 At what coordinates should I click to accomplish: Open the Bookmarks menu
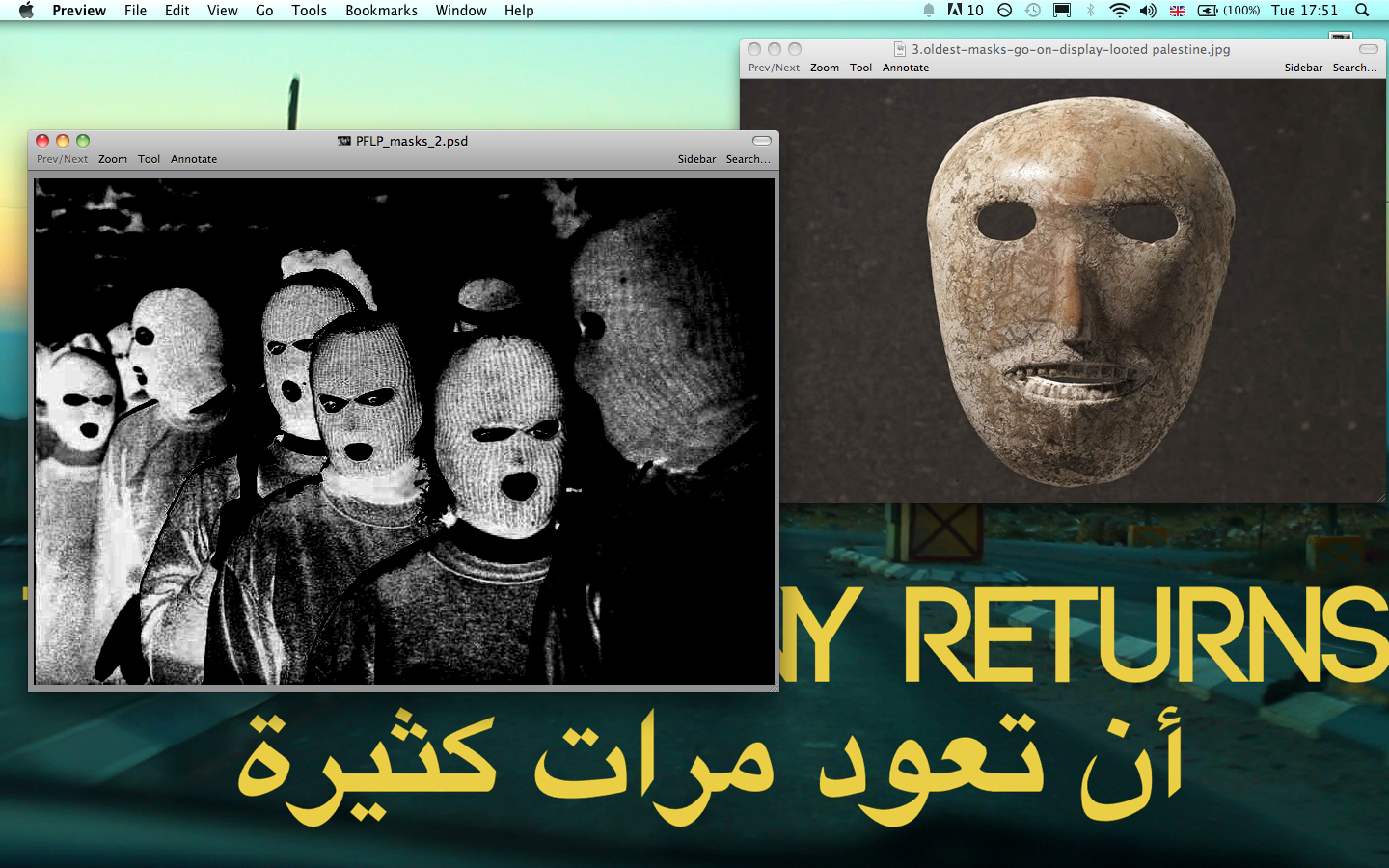point(381,11)
